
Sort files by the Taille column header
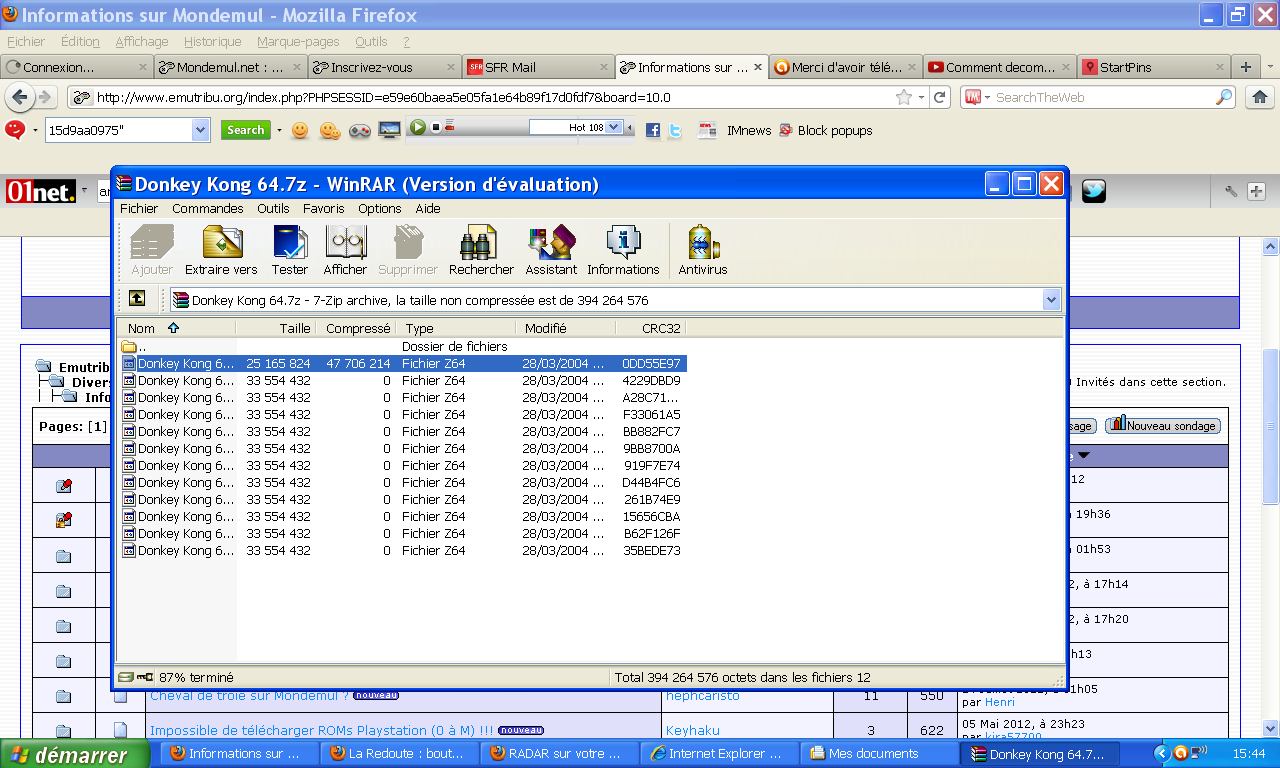294,327
